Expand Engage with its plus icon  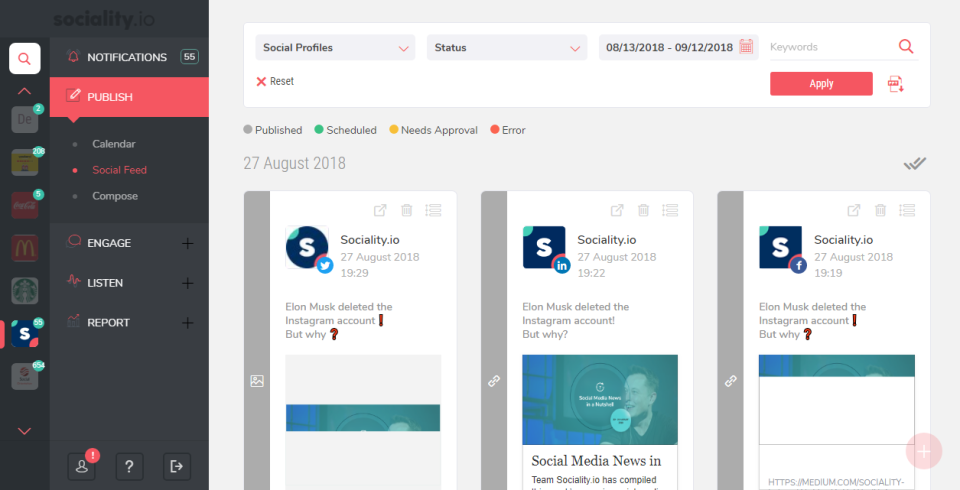[188, 243]
